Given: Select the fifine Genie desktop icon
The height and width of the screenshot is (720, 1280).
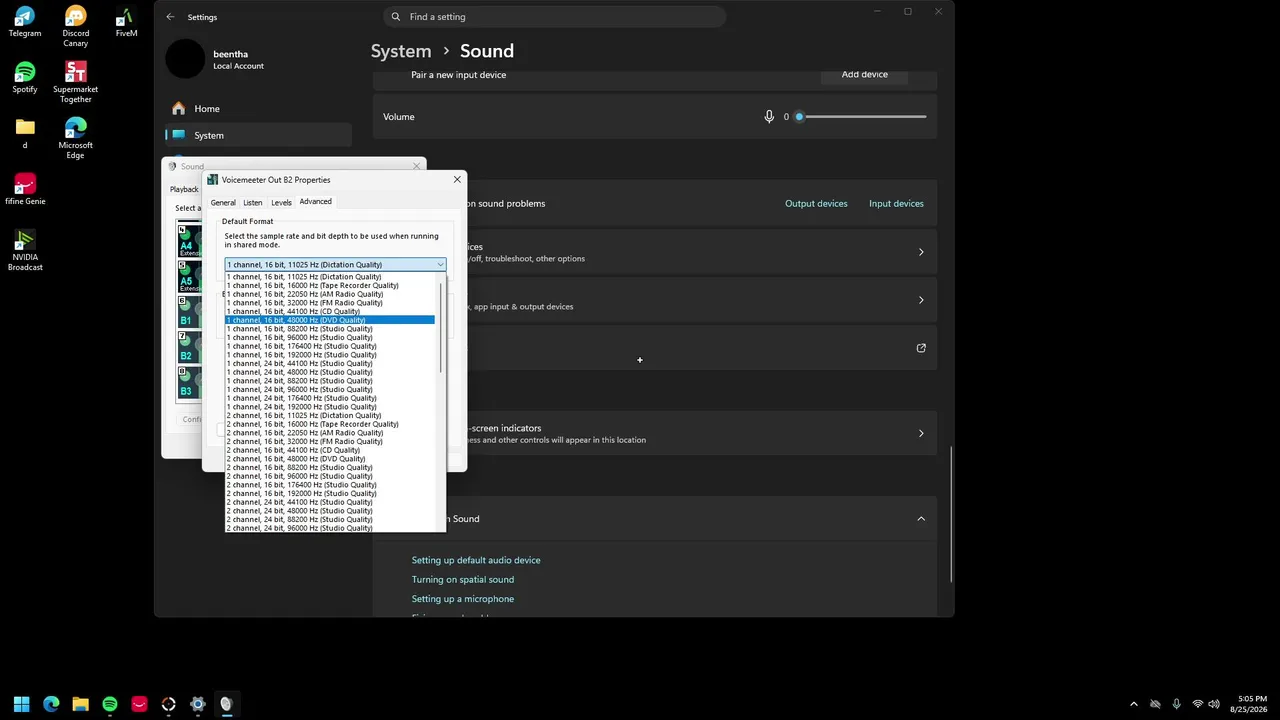Looking at the screenshot, I should click(25, 189).
